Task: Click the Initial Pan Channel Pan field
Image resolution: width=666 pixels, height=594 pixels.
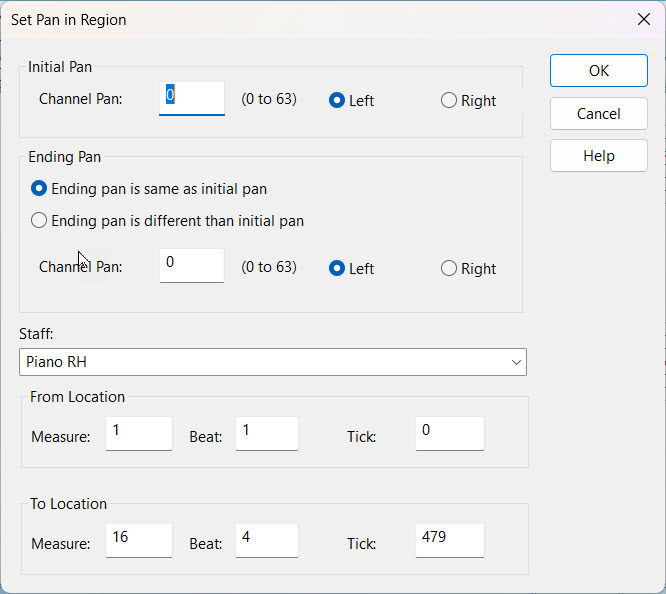Action: pyautogui.click(x=192, y=97)
